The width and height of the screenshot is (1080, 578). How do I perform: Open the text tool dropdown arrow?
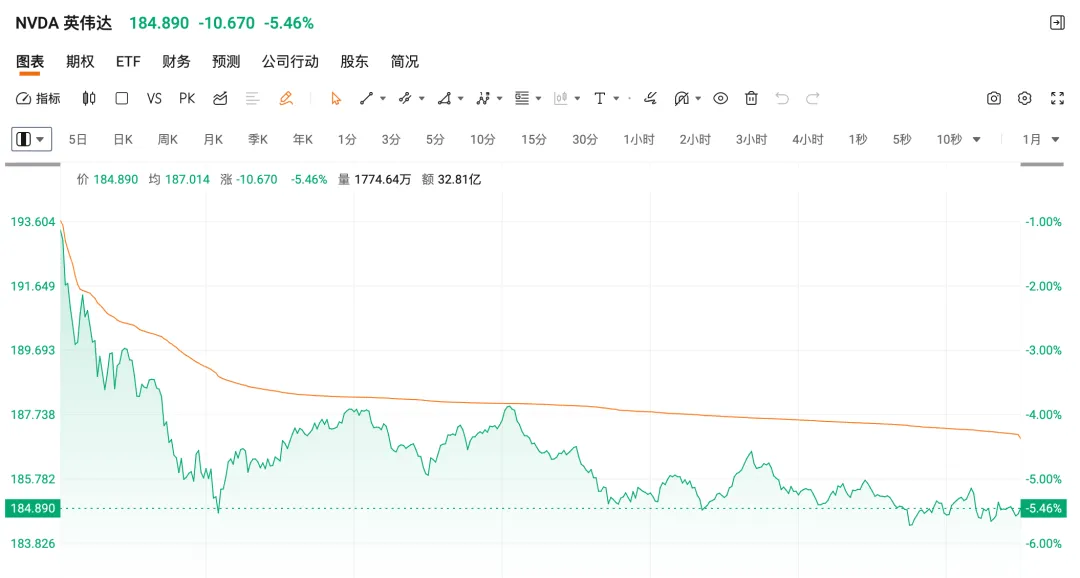[x=616, y=99]
